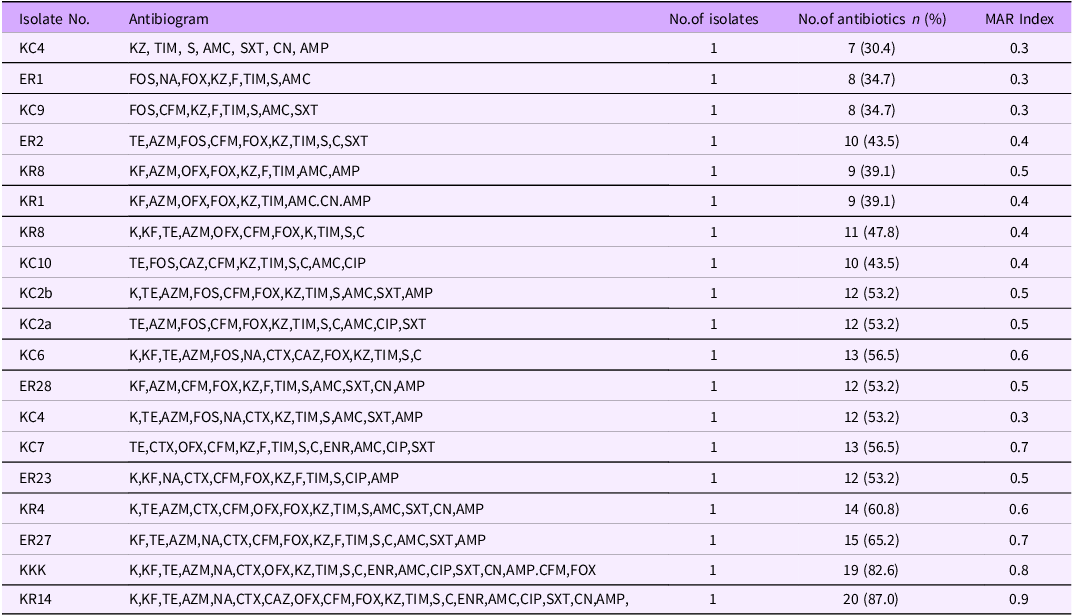1073x616 pixels.
Task: Click the '7 (30.4)' antibiotics cell
Action: [872, 48]
